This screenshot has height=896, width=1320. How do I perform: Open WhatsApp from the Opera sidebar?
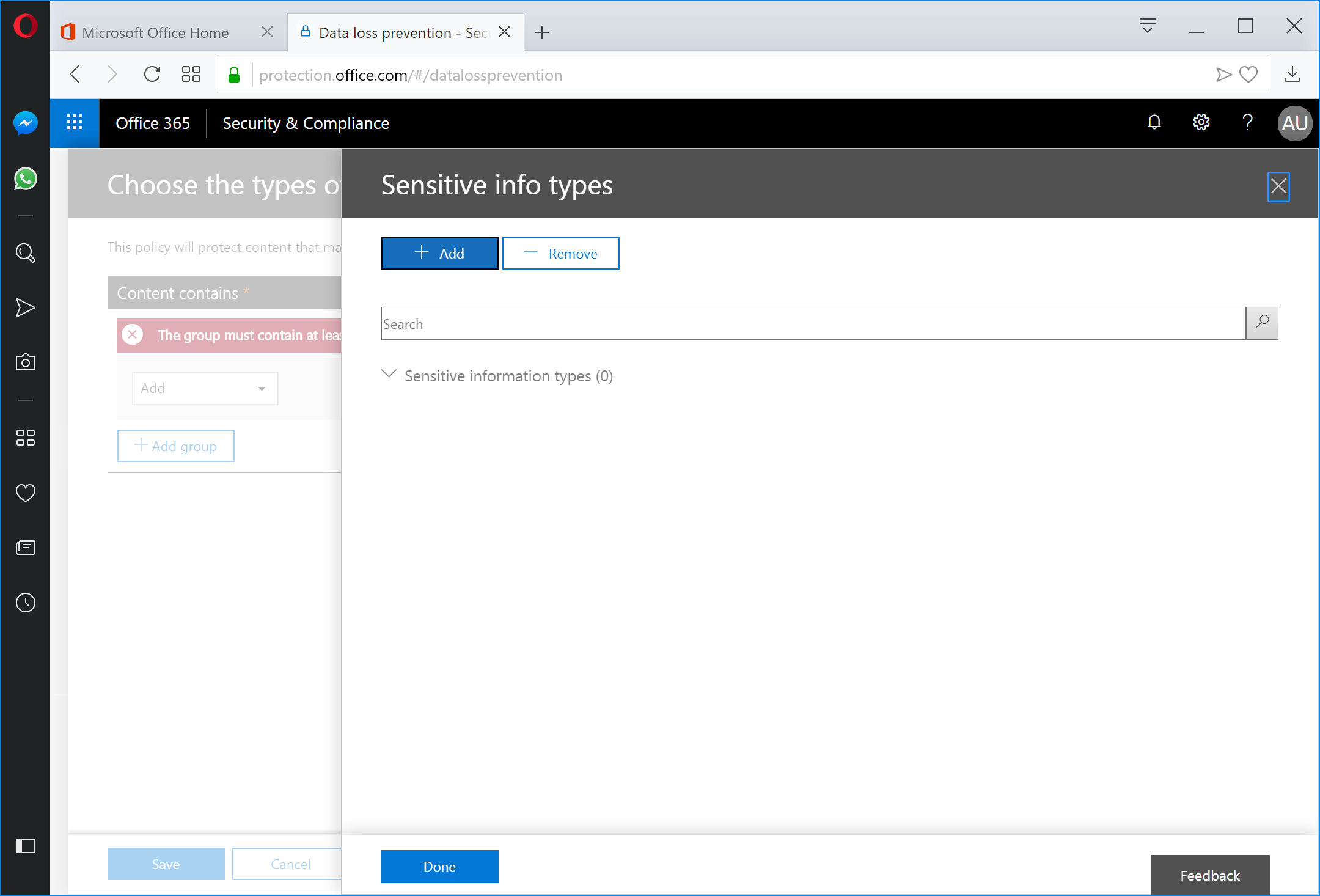[25, 179]
